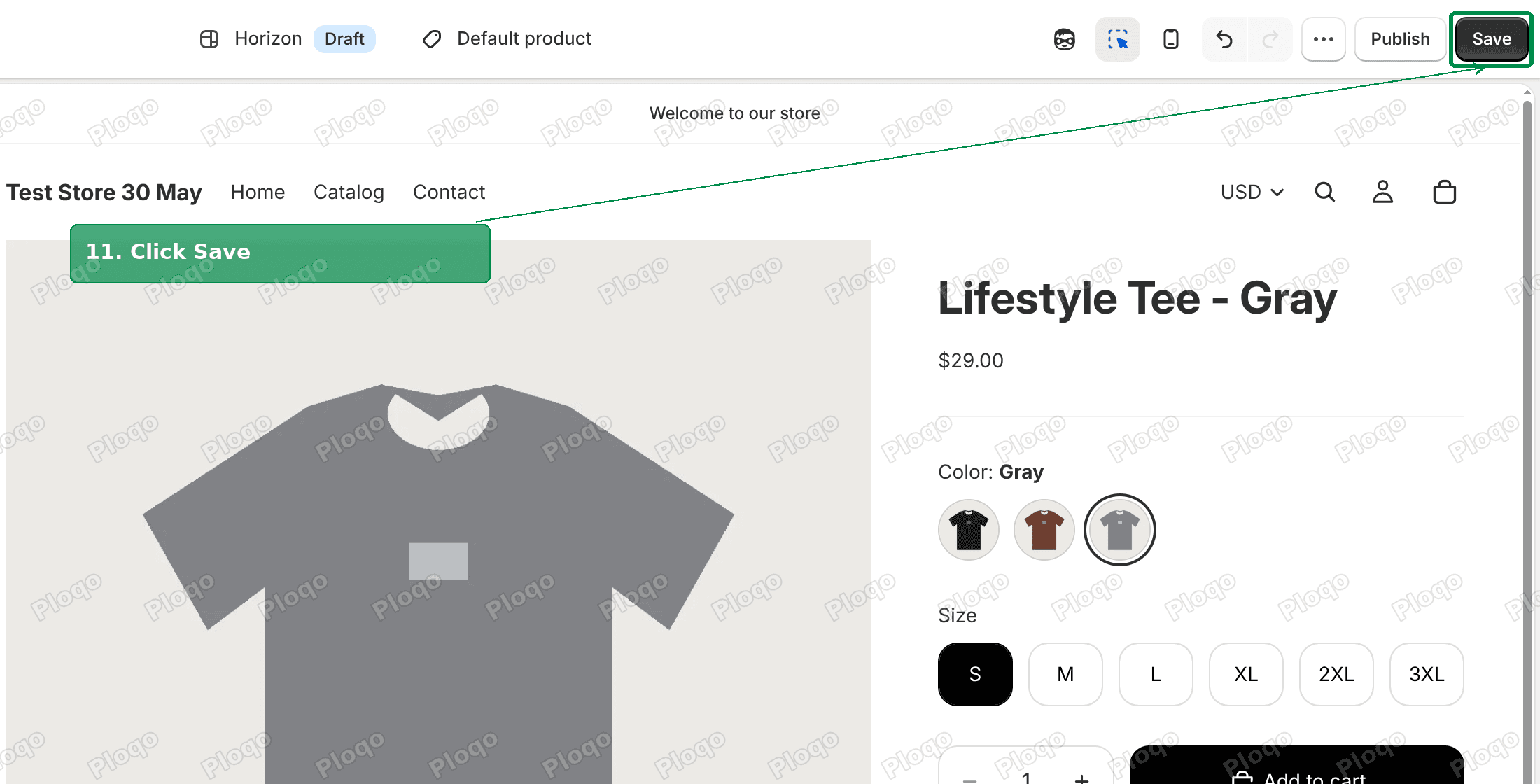Image resolution: width=1540 pixels, height=784 pixels.
Task: Open Contact in store navigation
Action: [x=449, y=192]
